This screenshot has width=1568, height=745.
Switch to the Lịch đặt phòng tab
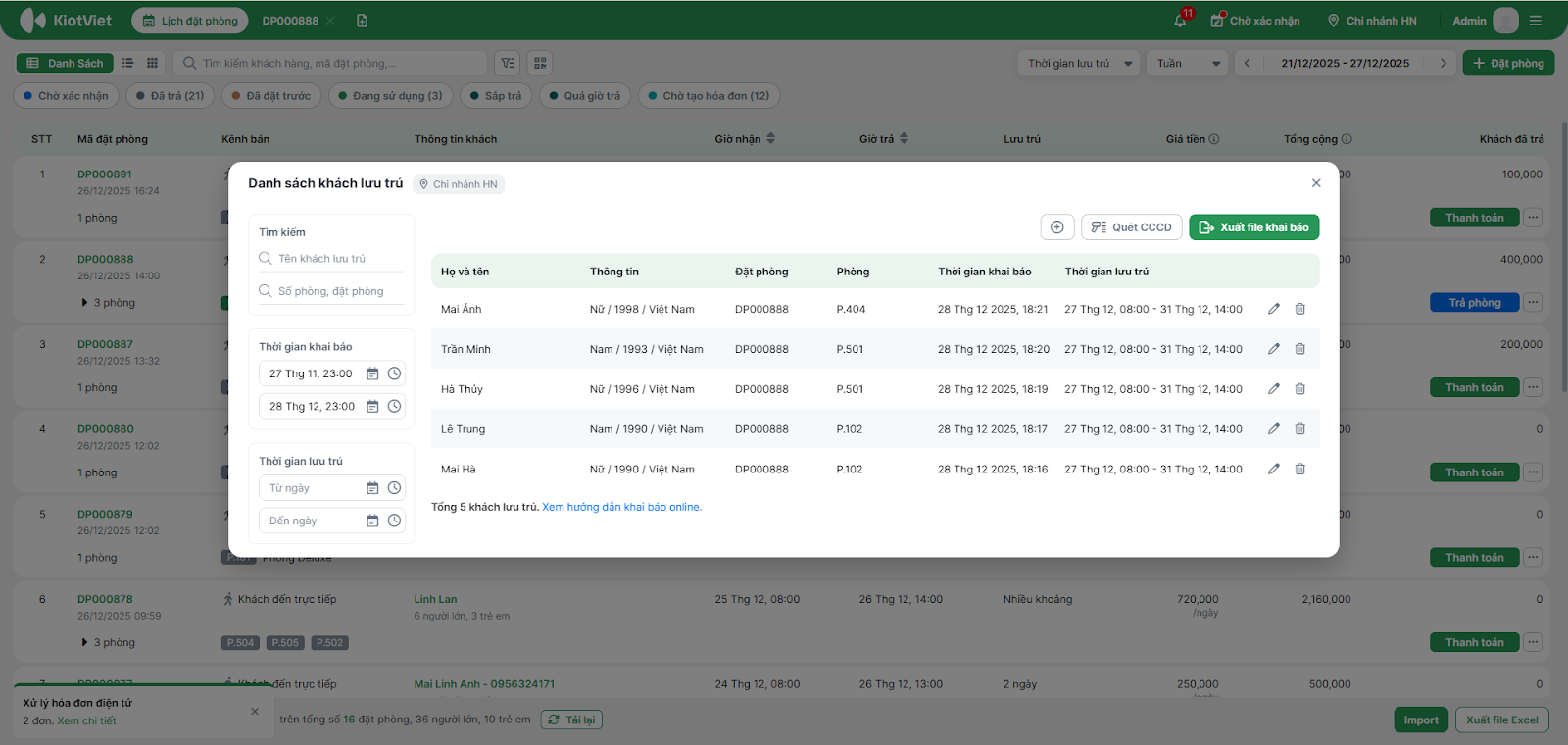click(x=190, y=21)
